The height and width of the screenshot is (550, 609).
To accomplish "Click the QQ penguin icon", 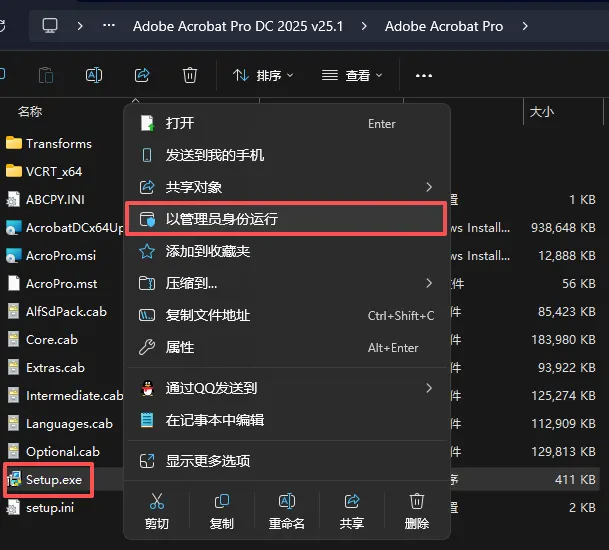I will click(148, 388).
